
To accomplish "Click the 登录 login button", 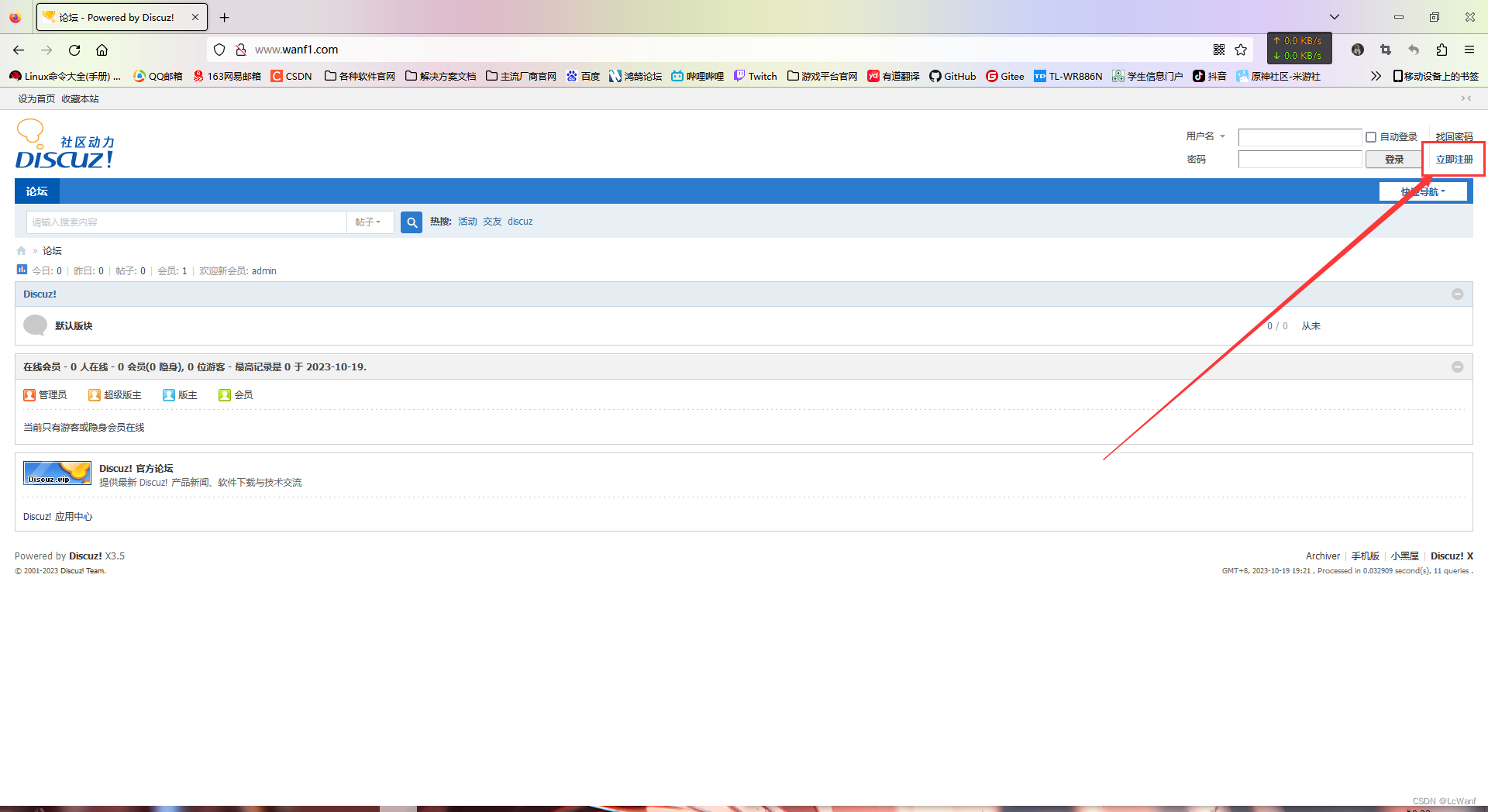I will tap(1394, 160).
